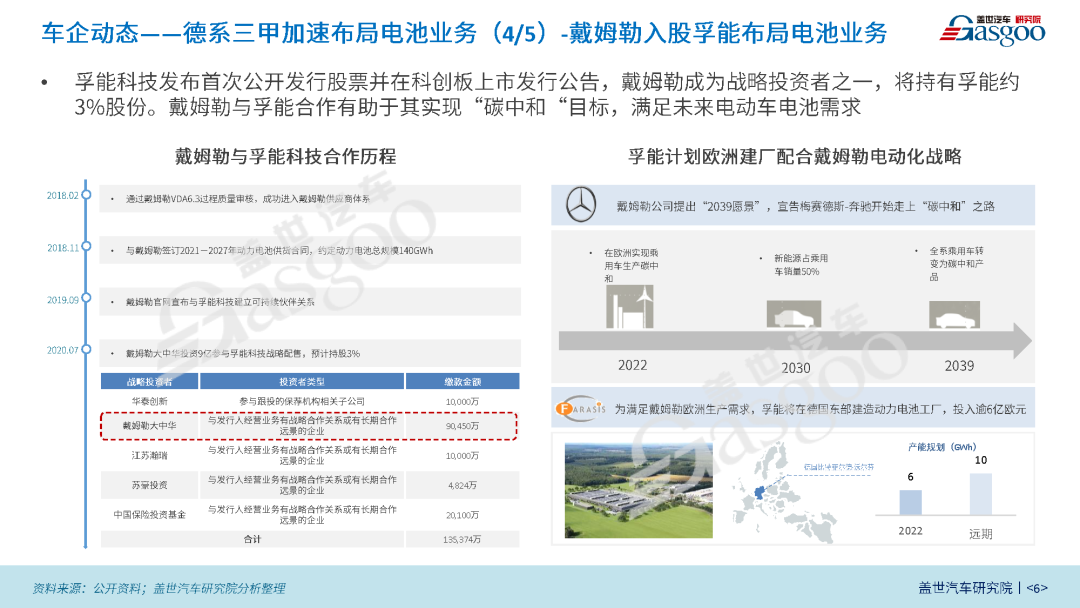
Task: Click the 2039愿景 banner text
Action: (805, 206)
